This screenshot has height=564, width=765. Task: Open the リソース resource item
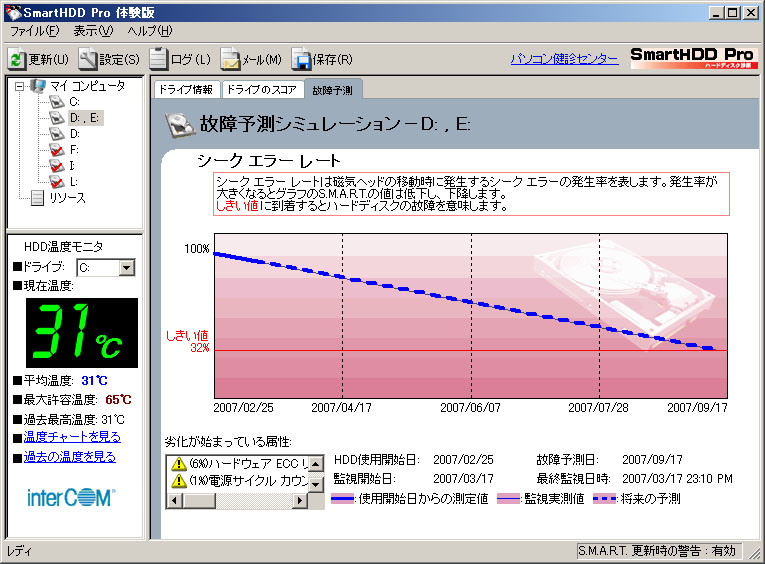pos(59,198)
